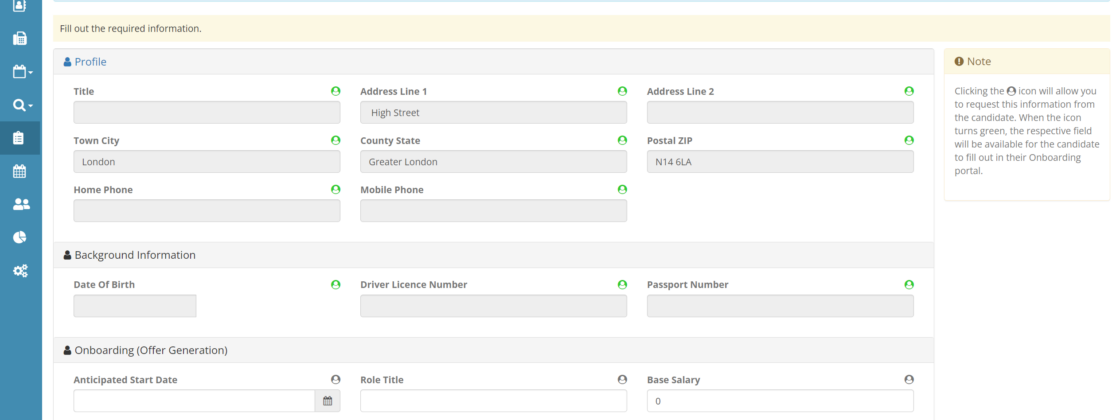Click the clipboard icon in the sidebar

[x=20, y=138]
